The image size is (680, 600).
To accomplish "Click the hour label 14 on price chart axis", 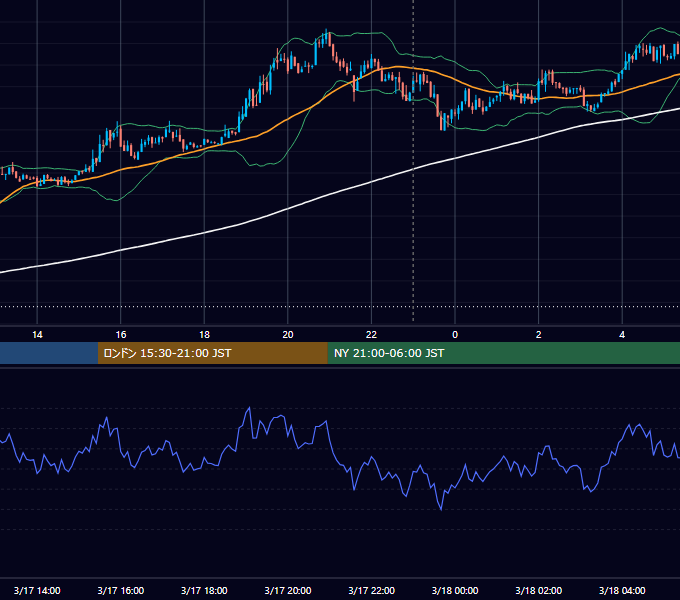I will pos(37,335).
